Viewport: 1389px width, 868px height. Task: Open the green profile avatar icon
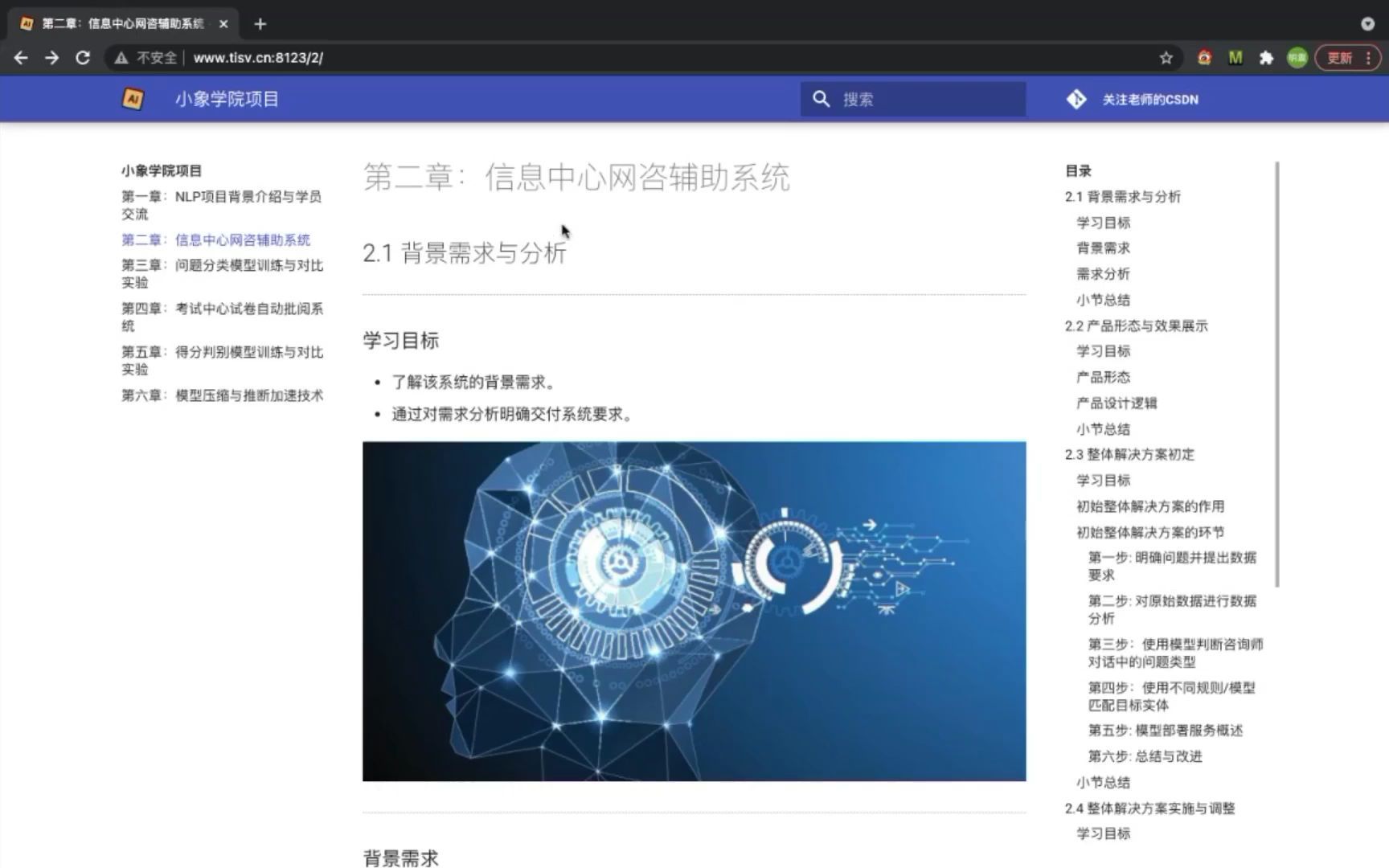click(x=1297, y=58)
